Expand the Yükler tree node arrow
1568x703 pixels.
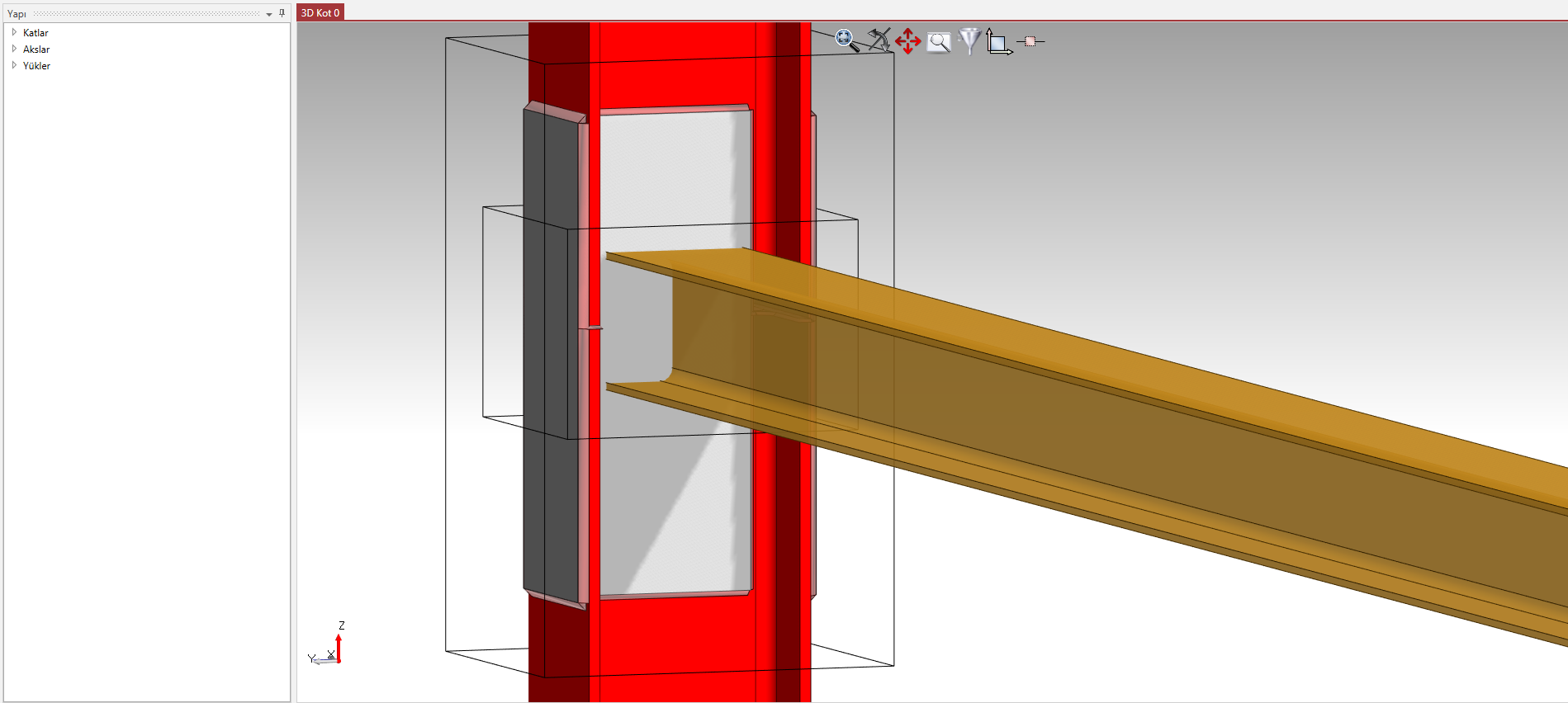pyautogui.click(x=14, y=65)
